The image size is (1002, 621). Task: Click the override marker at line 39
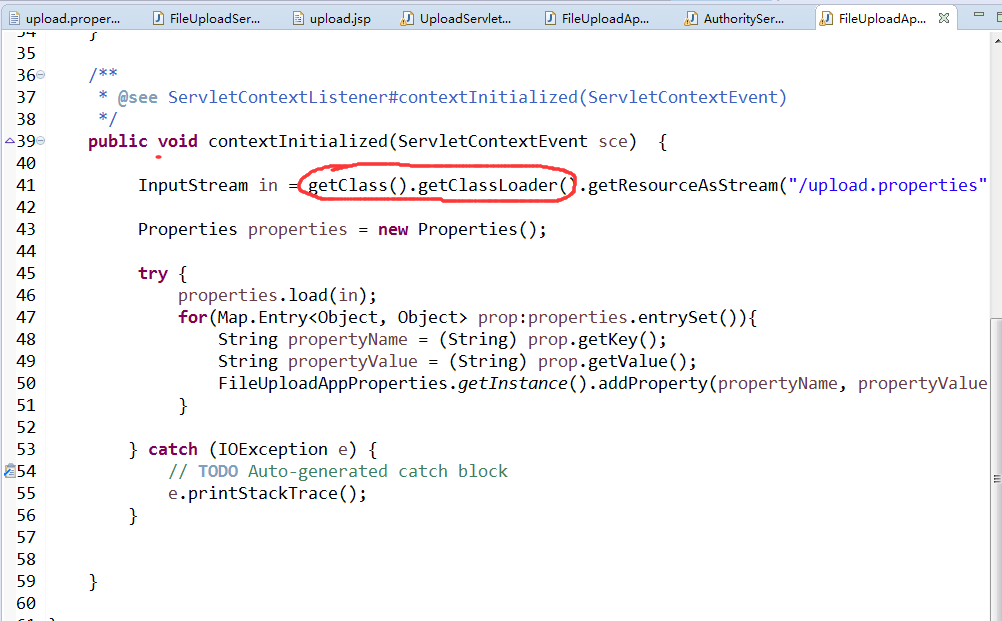[x=10, y=141]
